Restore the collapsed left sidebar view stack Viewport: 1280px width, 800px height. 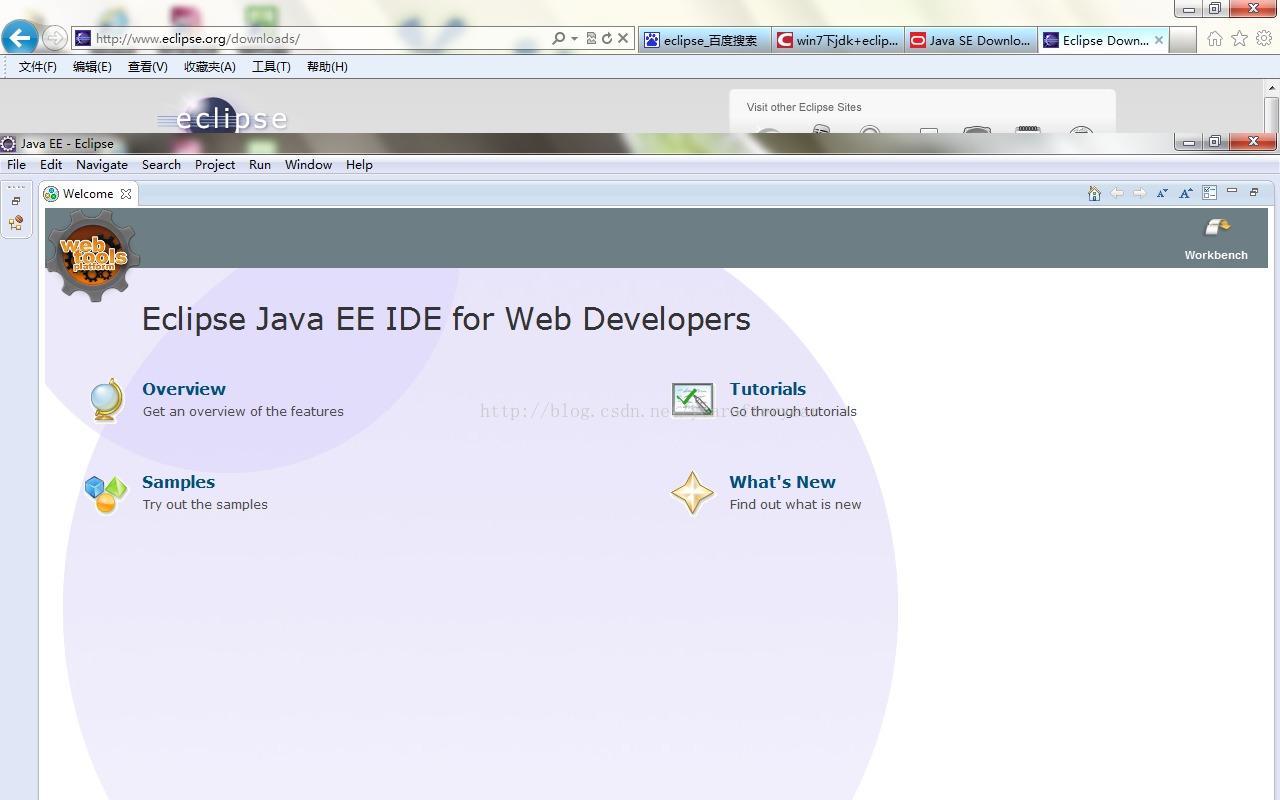click(x=16, y=201)
